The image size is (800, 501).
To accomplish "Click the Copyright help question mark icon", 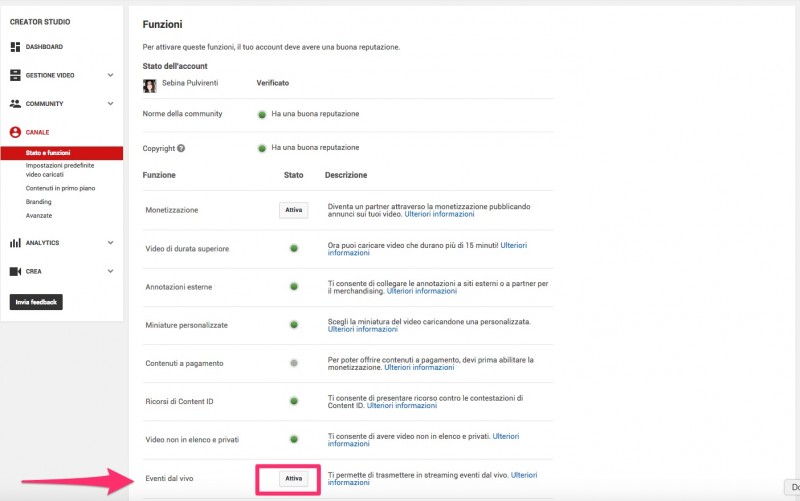I will tap(181, 148).
